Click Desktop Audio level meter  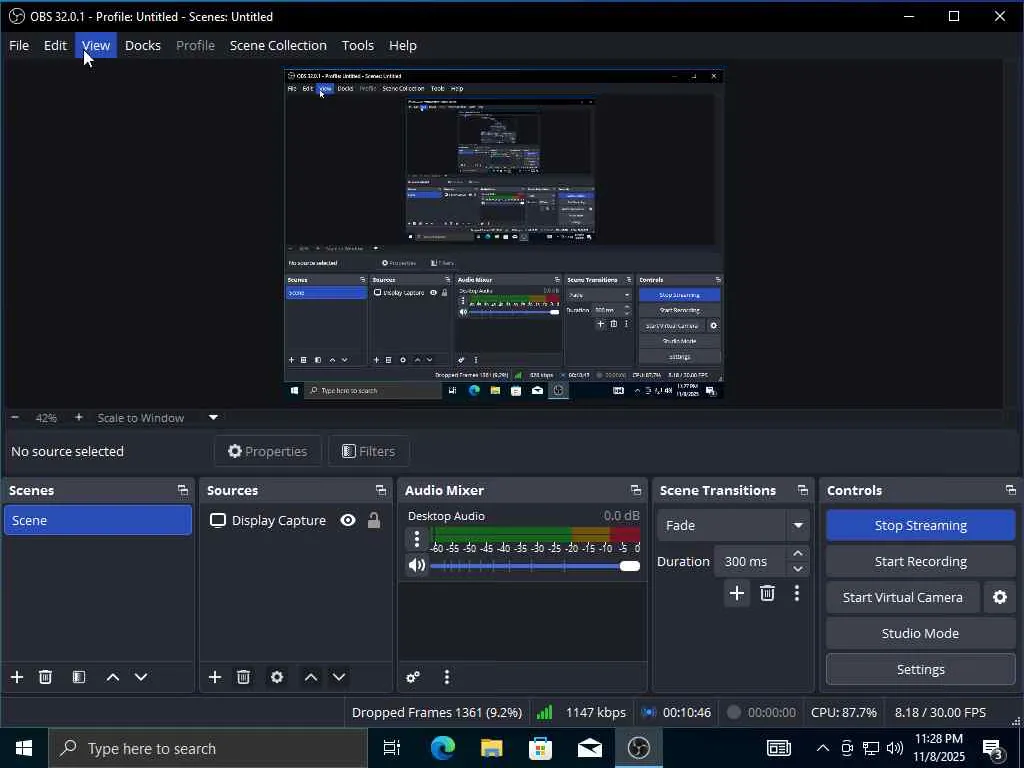(x=535, y=534)
